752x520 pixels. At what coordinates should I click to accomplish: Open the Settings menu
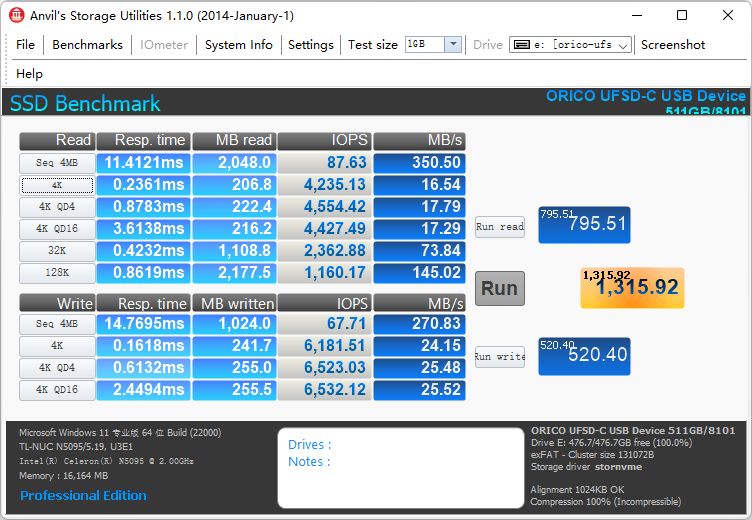click(310, 45)
